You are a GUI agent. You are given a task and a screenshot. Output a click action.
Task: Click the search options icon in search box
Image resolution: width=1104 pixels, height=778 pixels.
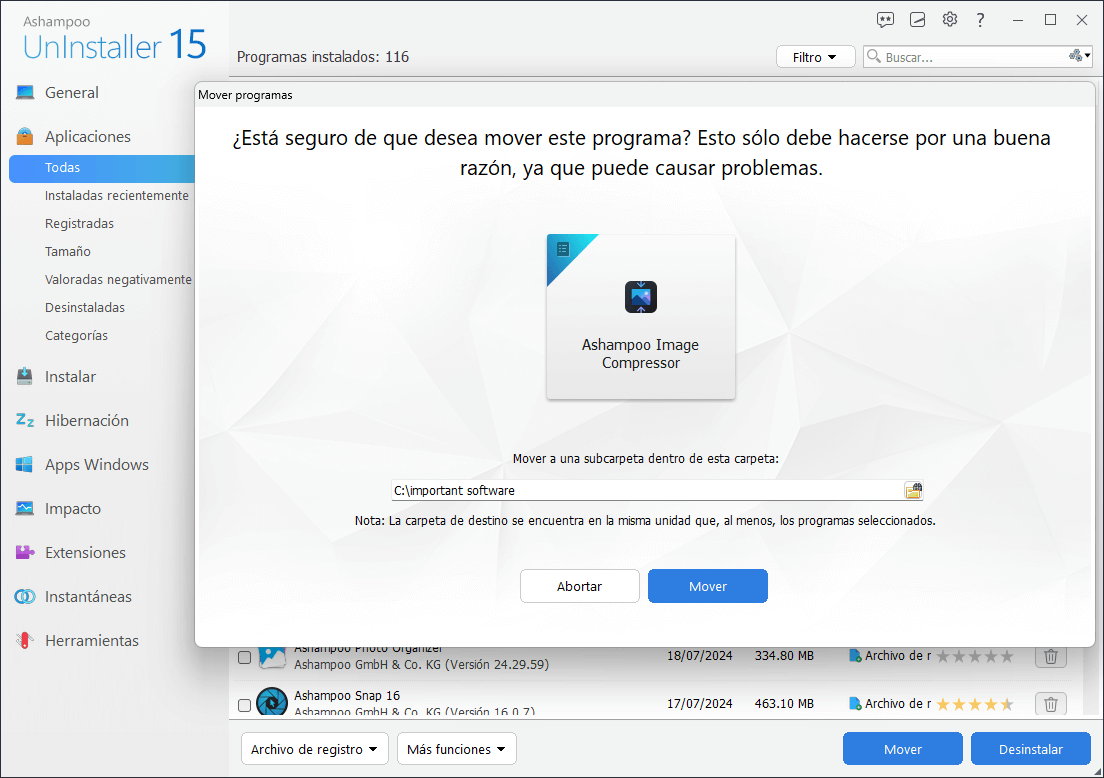[1079, 56]
